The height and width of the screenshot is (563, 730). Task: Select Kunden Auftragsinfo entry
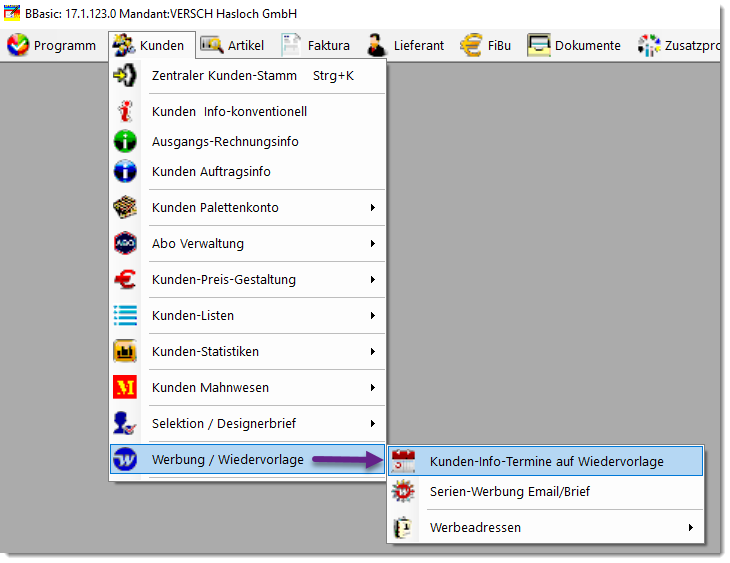[247, 171]
